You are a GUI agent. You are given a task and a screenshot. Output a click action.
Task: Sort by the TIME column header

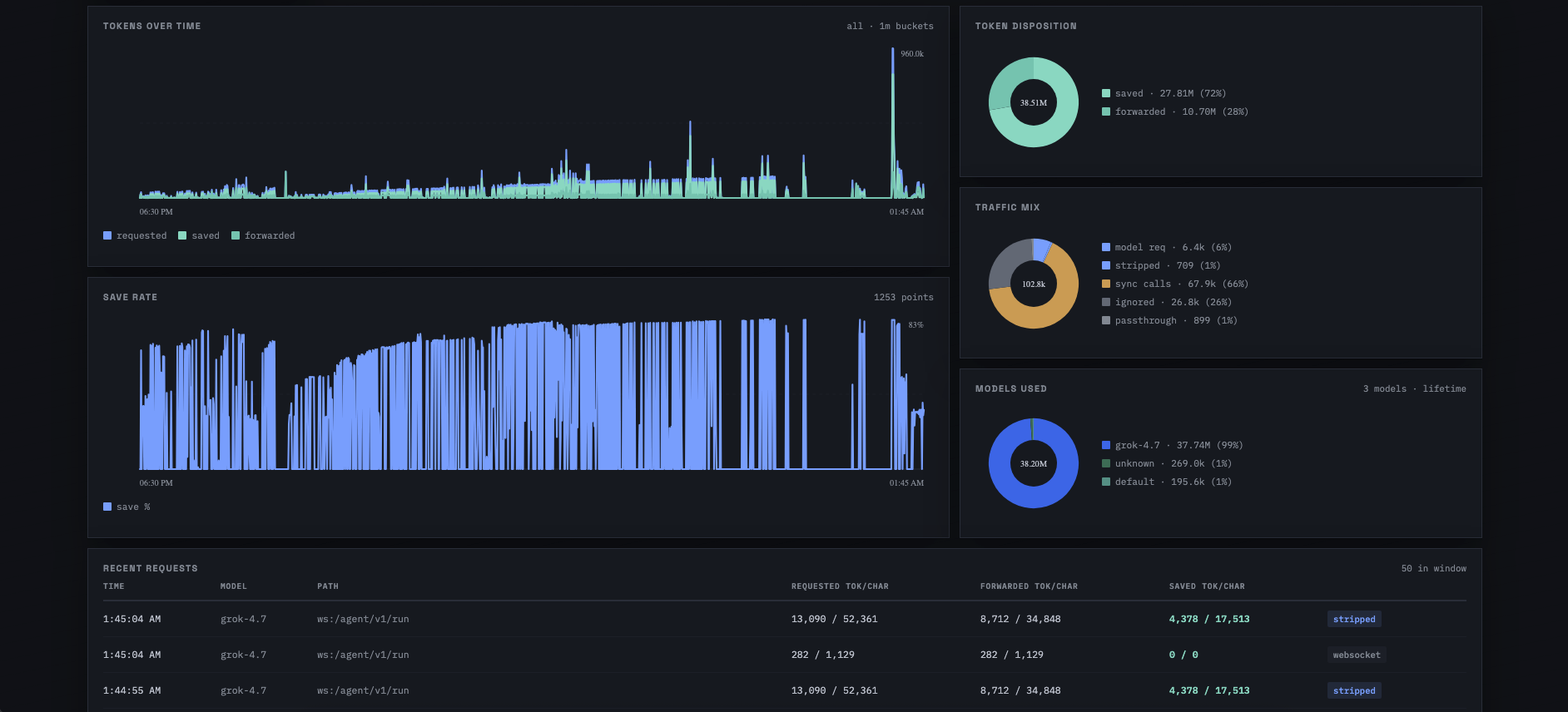(x=113, y=586)
